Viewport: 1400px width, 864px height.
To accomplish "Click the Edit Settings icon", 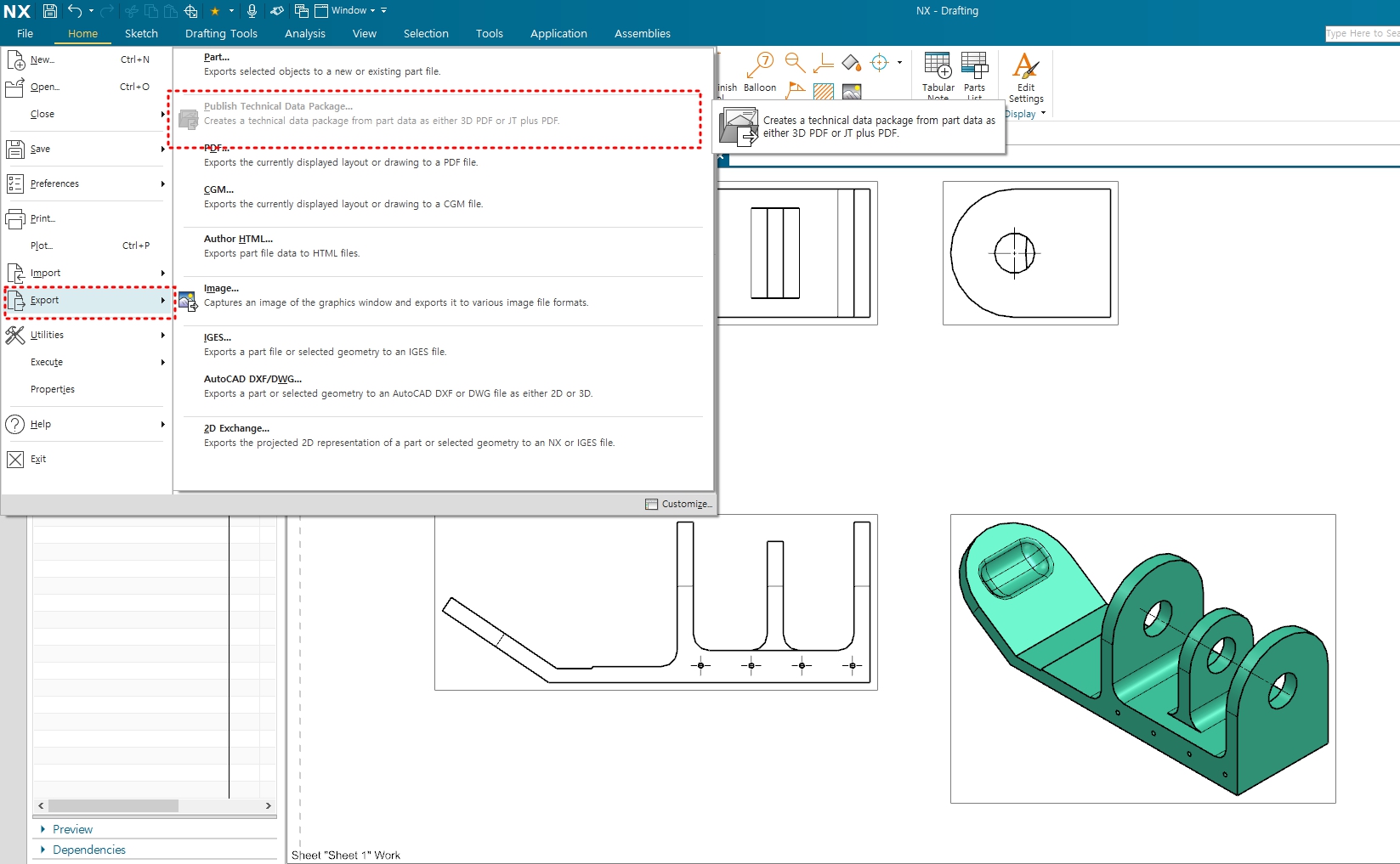I will click(1026, 66).
